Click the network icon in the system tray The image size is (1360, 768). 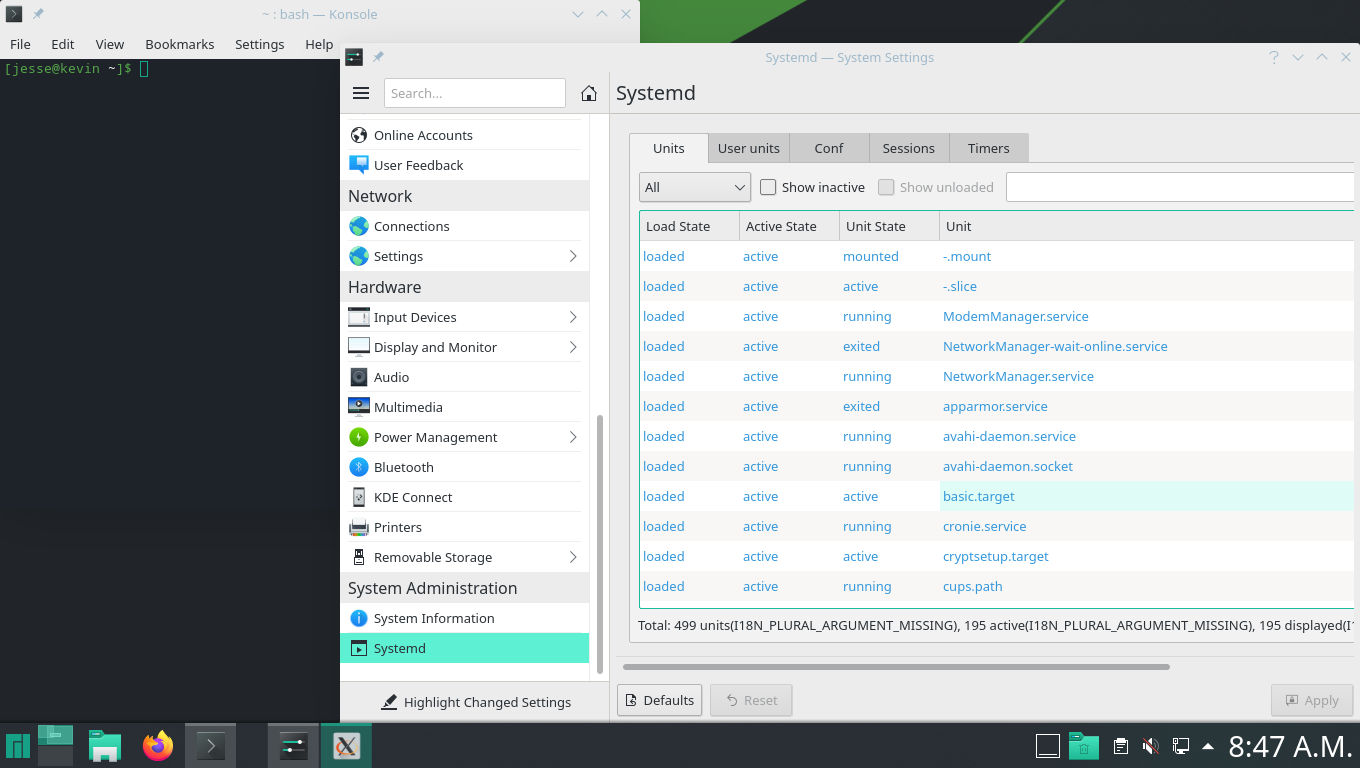[x=1180, y=745]
